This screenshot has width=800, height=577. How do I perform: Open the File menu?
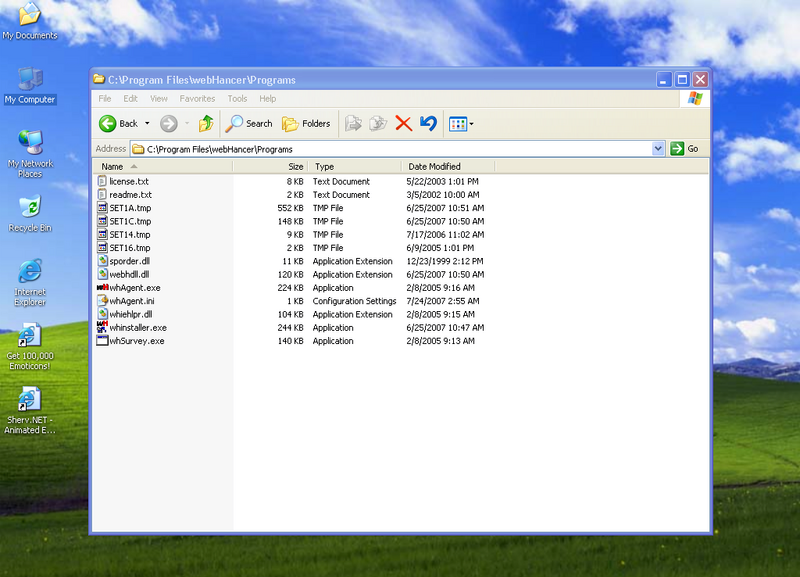tap(105, 98)
